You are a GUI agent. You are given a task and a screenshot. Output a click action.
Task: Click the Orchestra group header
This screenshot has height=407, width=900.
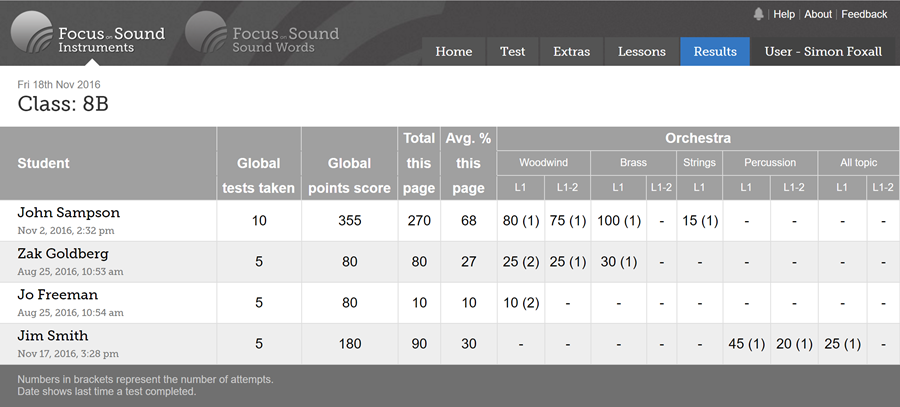[698, 138]
